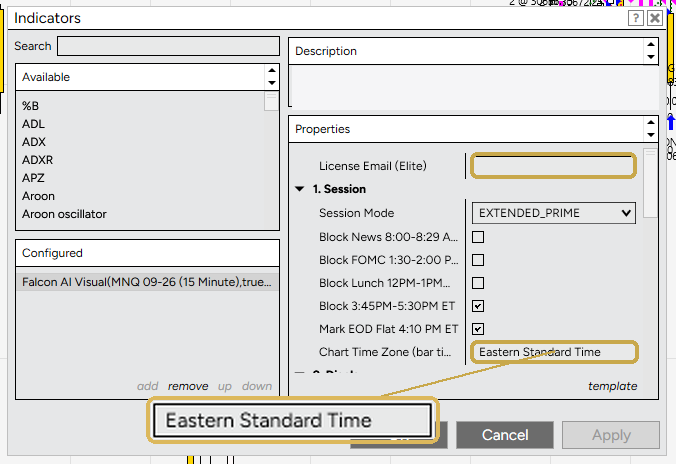676x464 pixels.
Task: Collapse the 1. Session group triangle
Action: pos(300,189)
